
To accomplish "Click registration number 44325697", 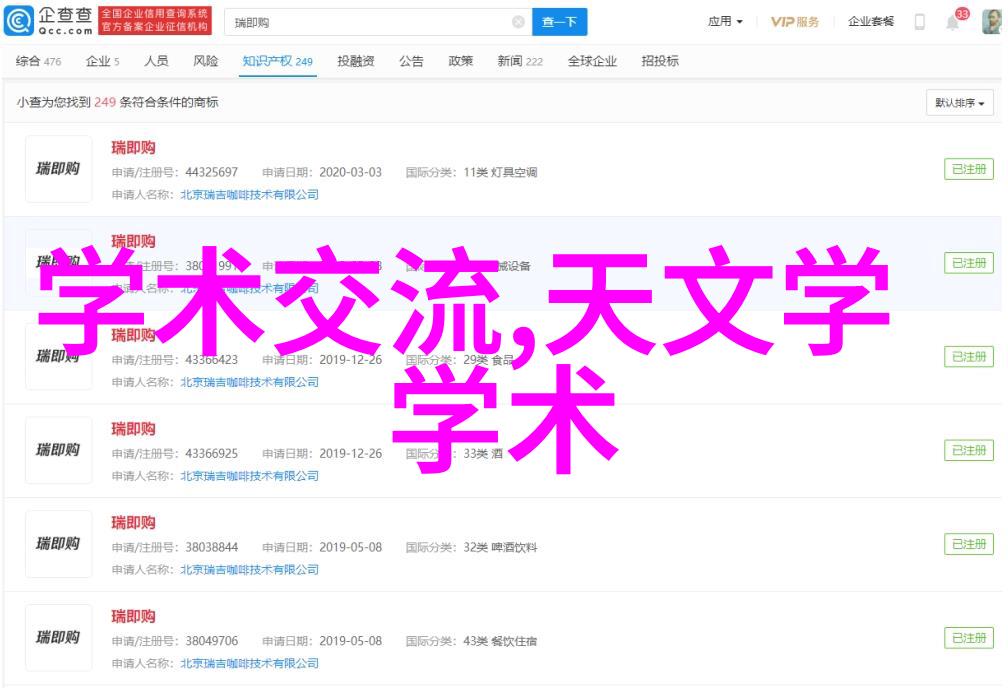I will [x=212, y=172].
